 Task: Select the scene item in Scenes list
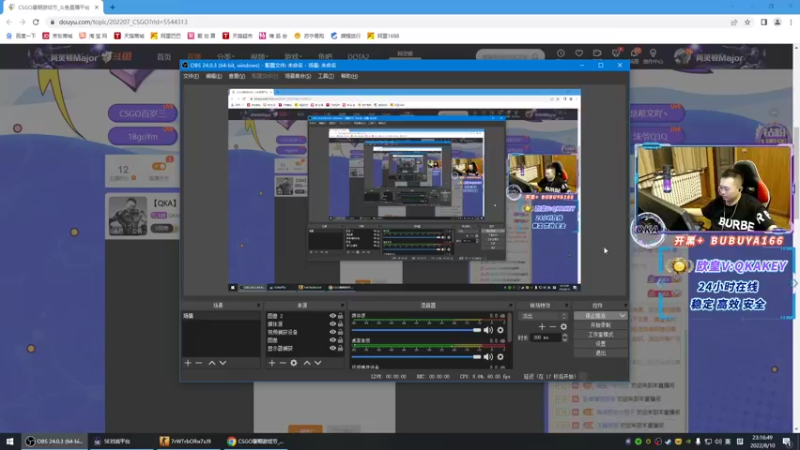point(220,316)
